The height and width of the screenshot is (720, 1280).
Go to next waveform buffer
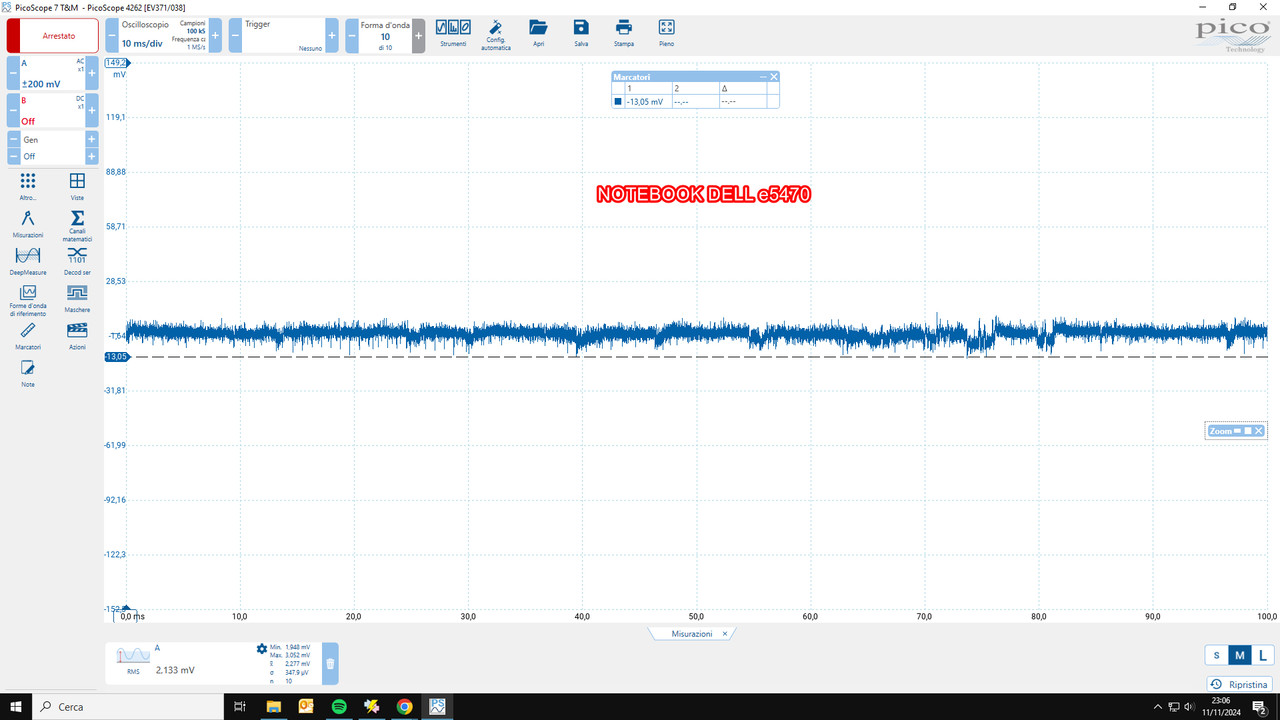(x=419, y=35)
